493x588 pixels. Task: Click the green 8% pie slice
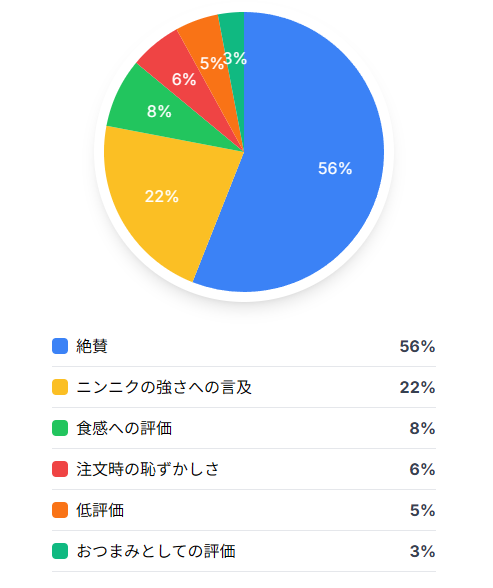pyautogui.click(x=165, y=112)
